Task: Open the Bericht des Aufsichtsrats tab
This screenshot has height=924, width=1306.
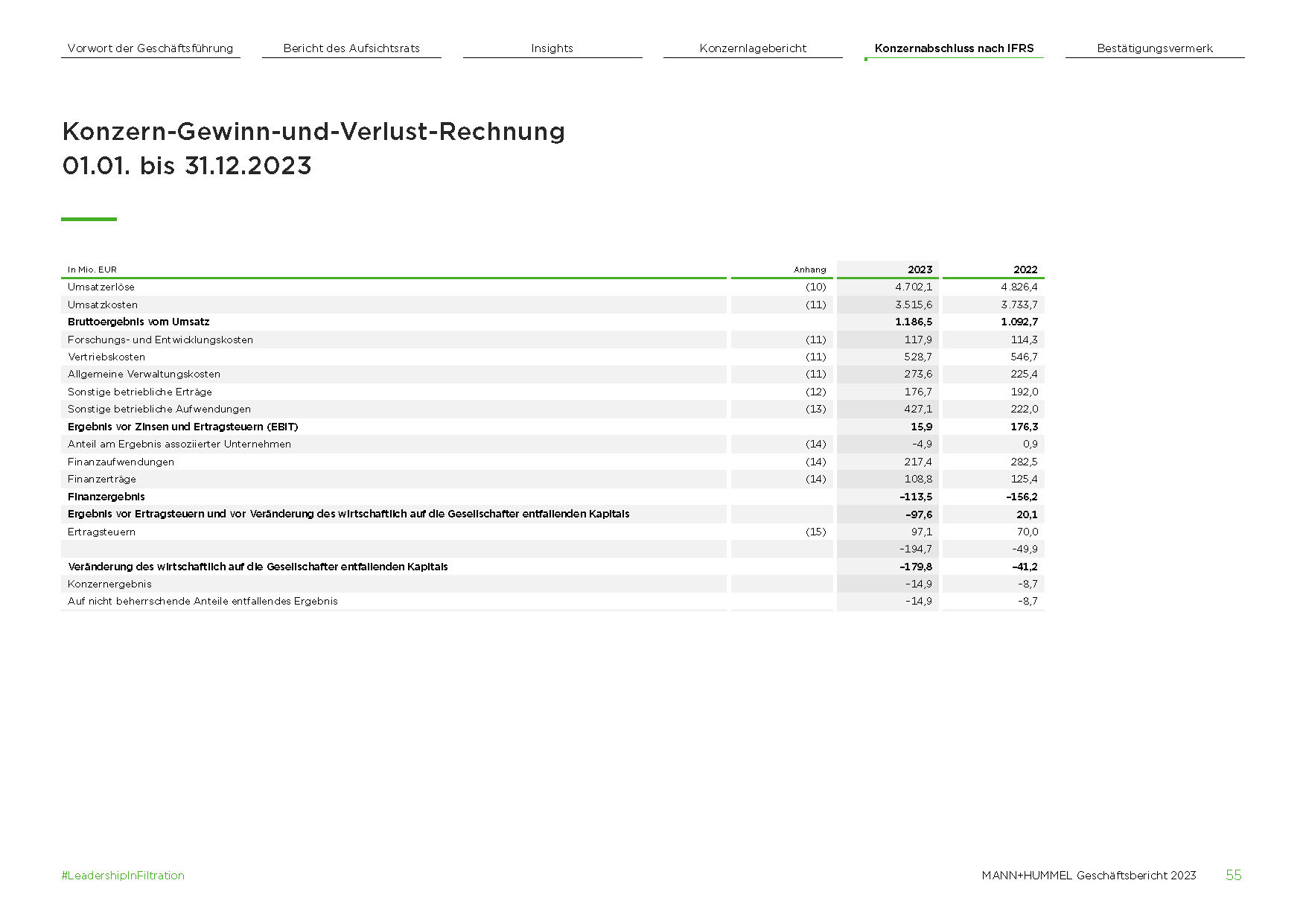Action: pyautogui.click(x=351, y=48)
